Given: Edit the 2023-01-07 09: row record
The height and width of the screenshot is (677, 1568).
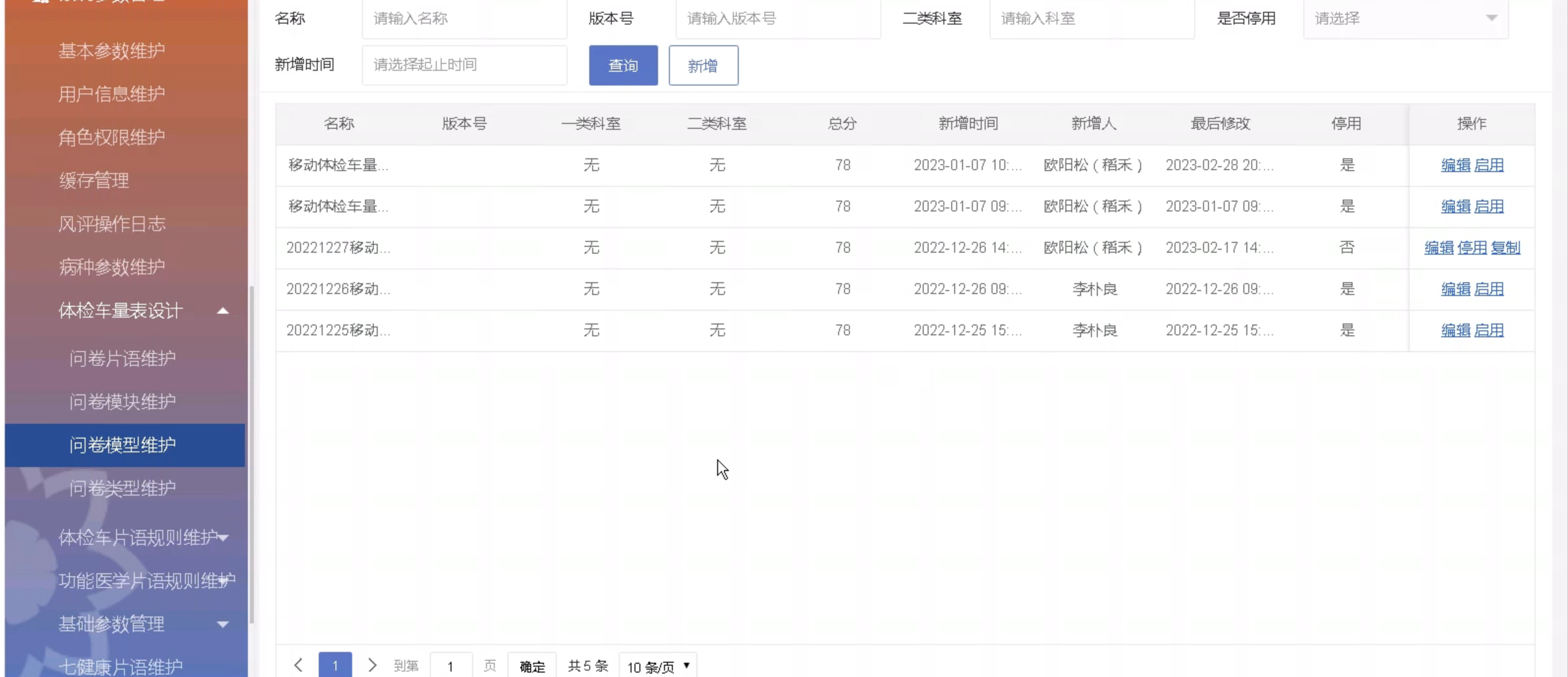Looking at the screenshot, I should pos(1455,206).
